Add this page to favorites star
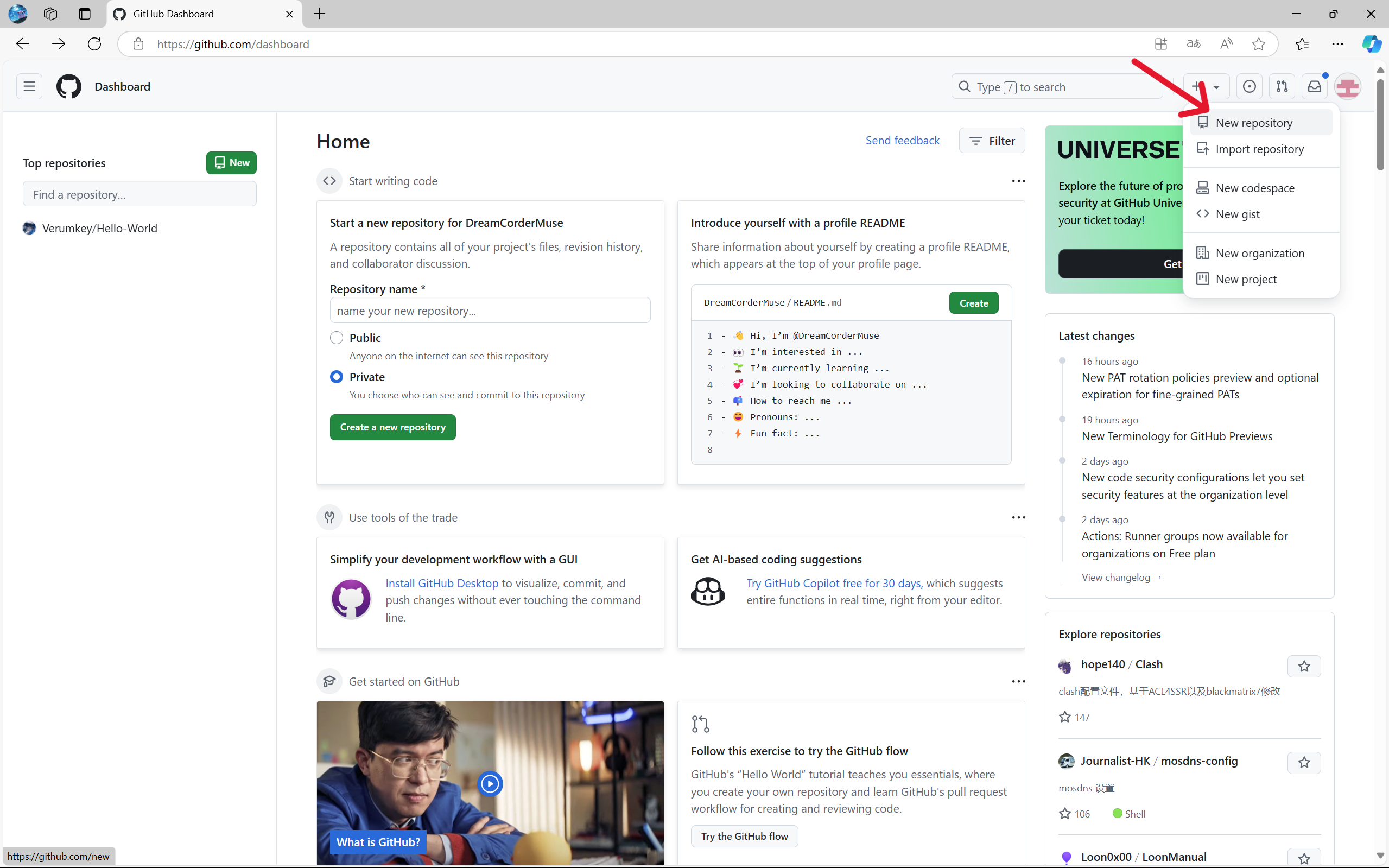 coord(1258,44)
